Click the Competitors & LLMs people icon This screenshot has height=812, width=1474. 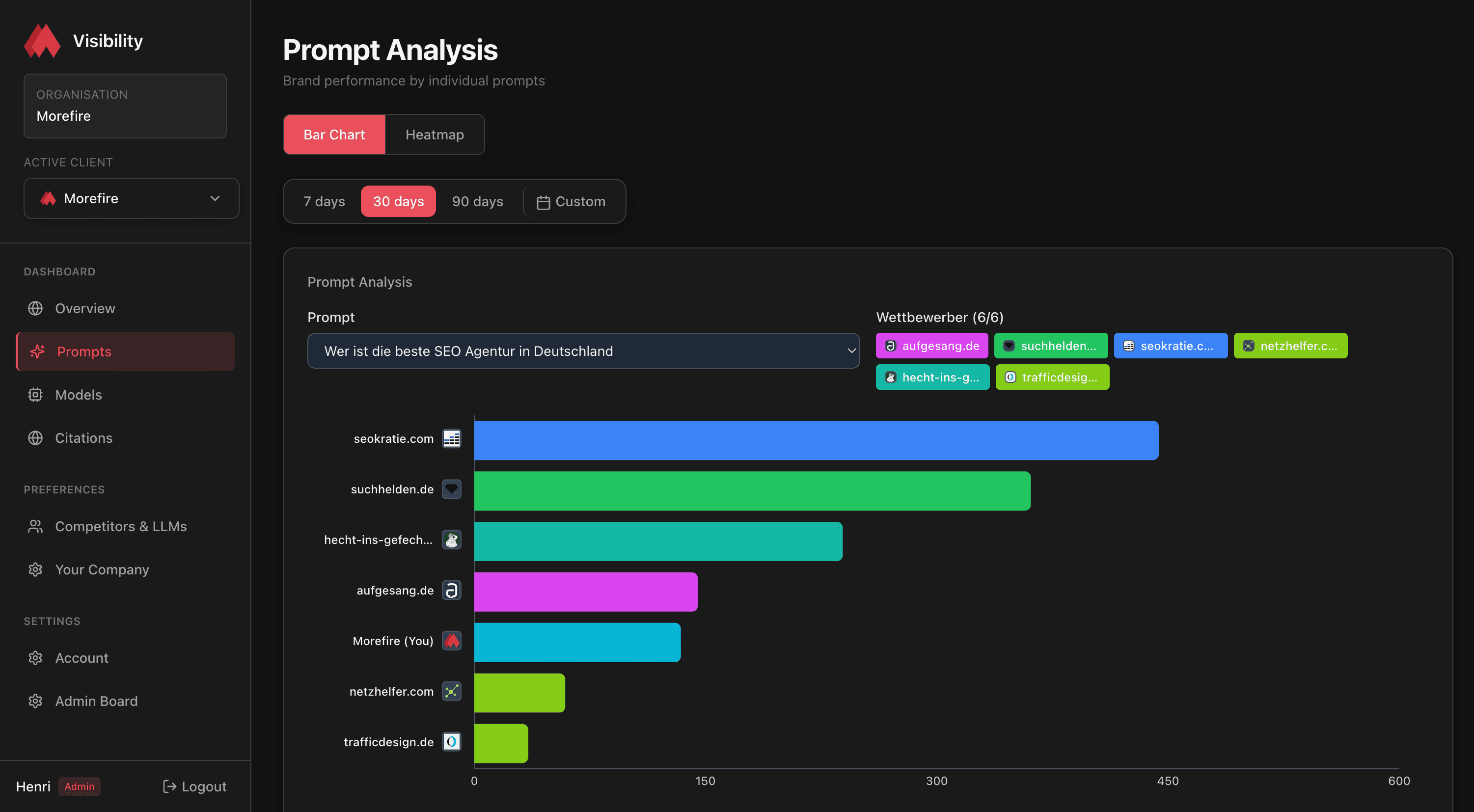coord(35,526)
